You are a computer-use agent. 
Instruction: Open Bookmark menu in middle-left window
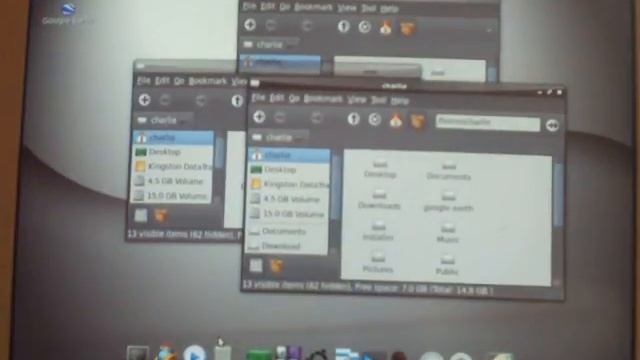[x=207, y=81]
